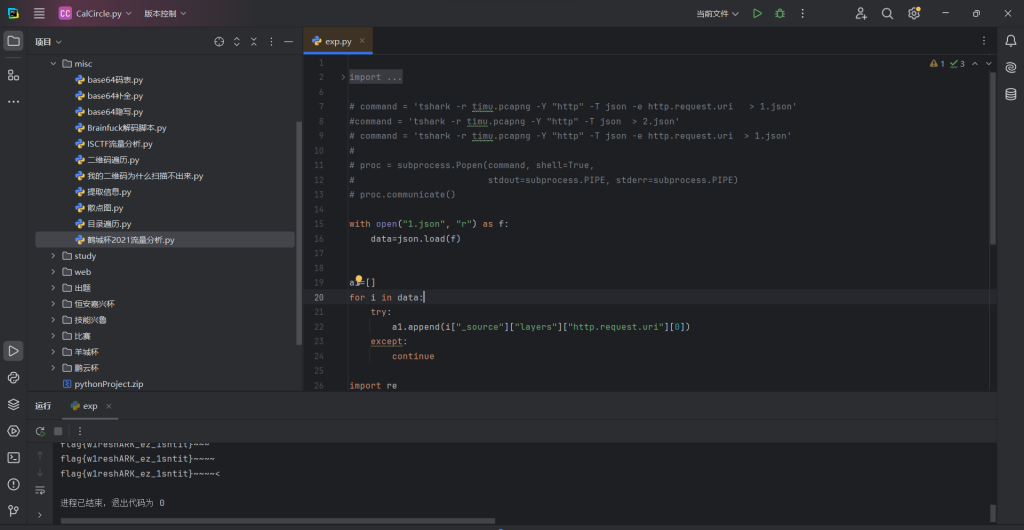Click the Search Everywhere magnifier icon
The image size is (1024, 530).
(x=887, y=14)
